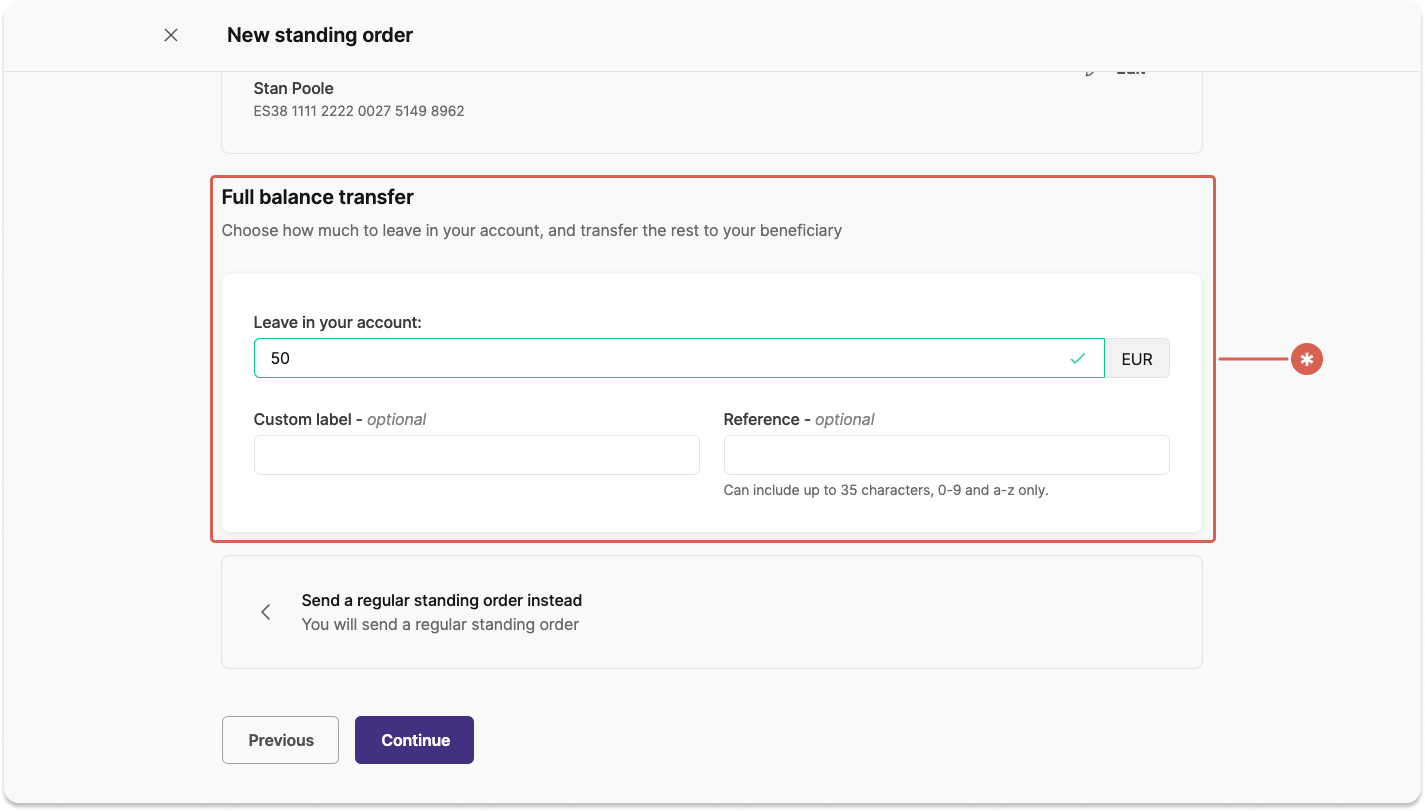Click the 35 characters reference hint text
Viewport: 1425px width, 811px height.
click(886, 490)
